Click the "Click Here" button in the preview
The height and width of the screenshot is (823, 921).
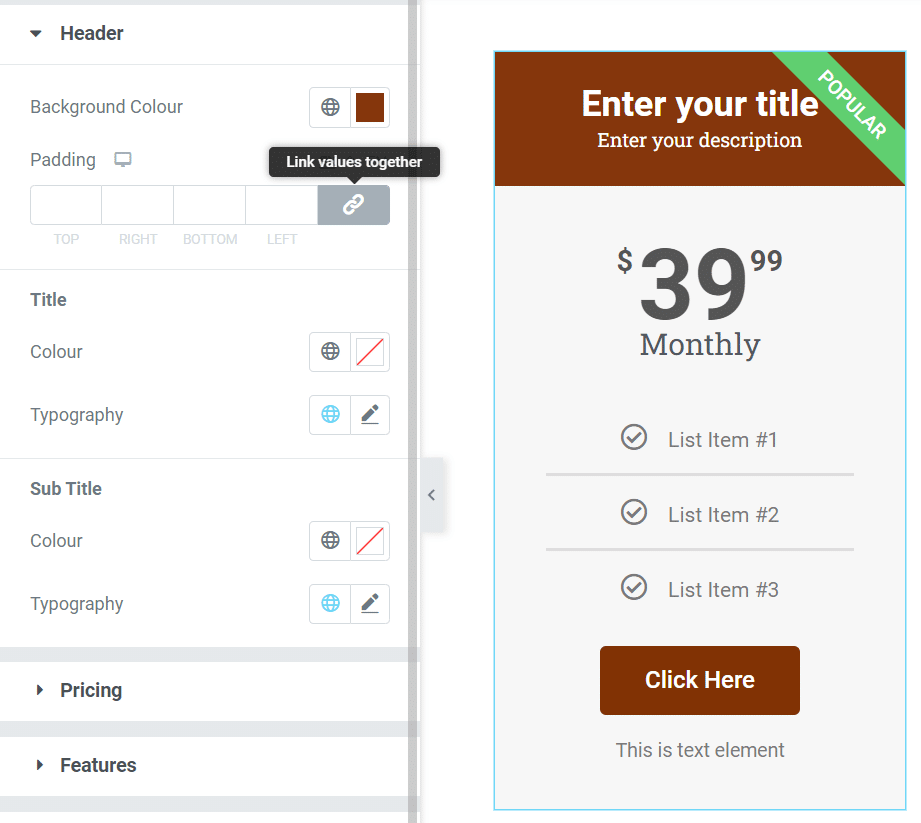click(x=699, y=680)
